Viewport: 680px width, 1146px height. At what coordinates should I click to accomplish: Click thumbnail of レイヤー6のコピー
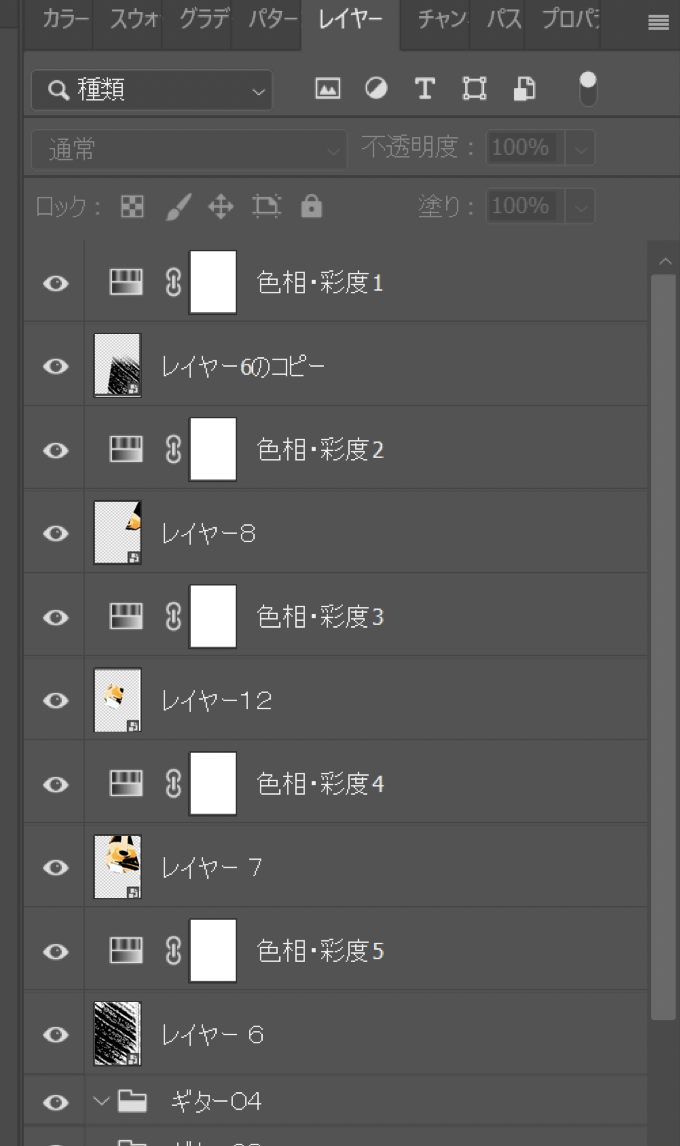tap(117, 365)
